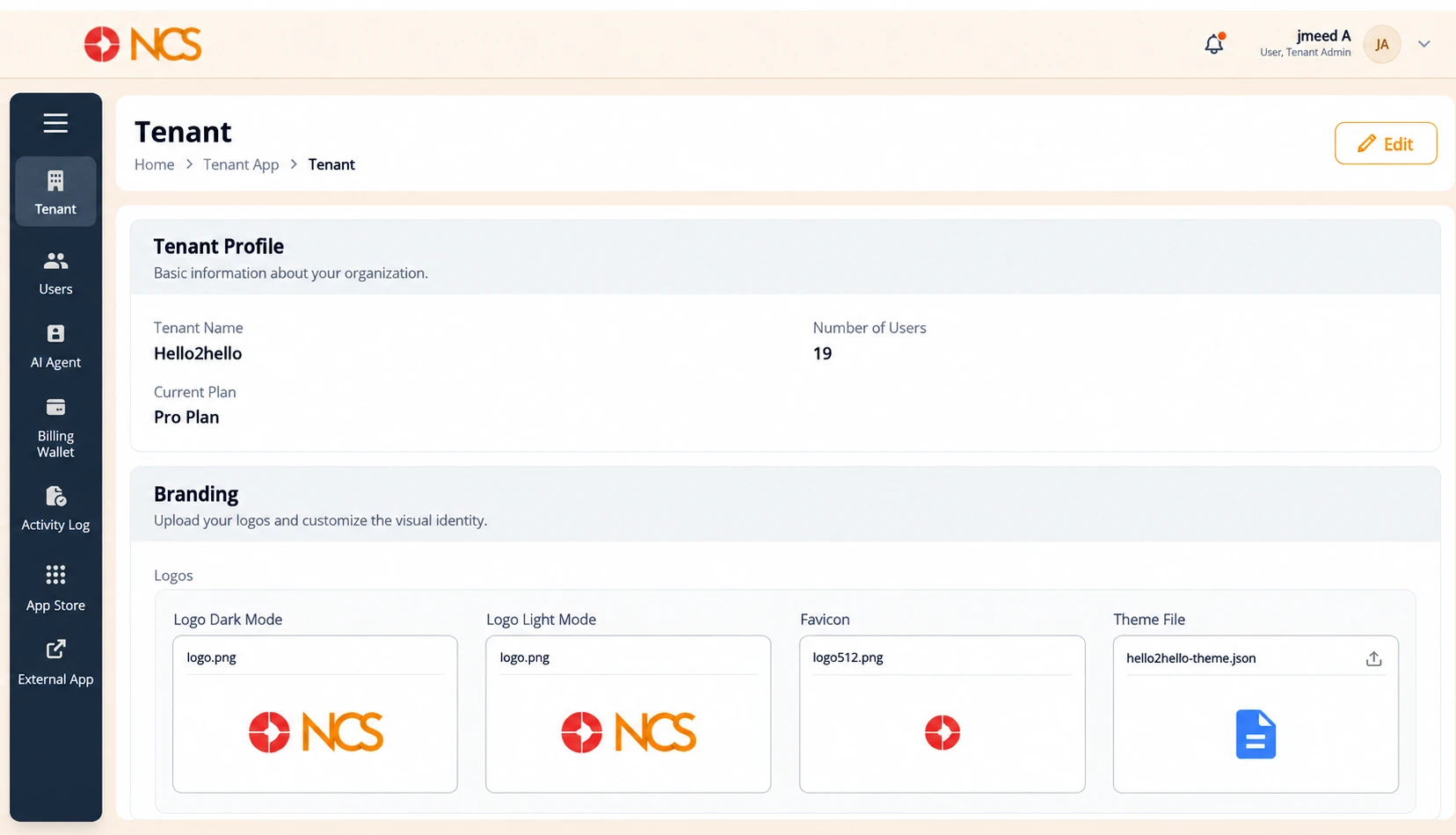Click the NCS logo in header
The height and width of the screenshot is (835, 1456).
[142, 44]
